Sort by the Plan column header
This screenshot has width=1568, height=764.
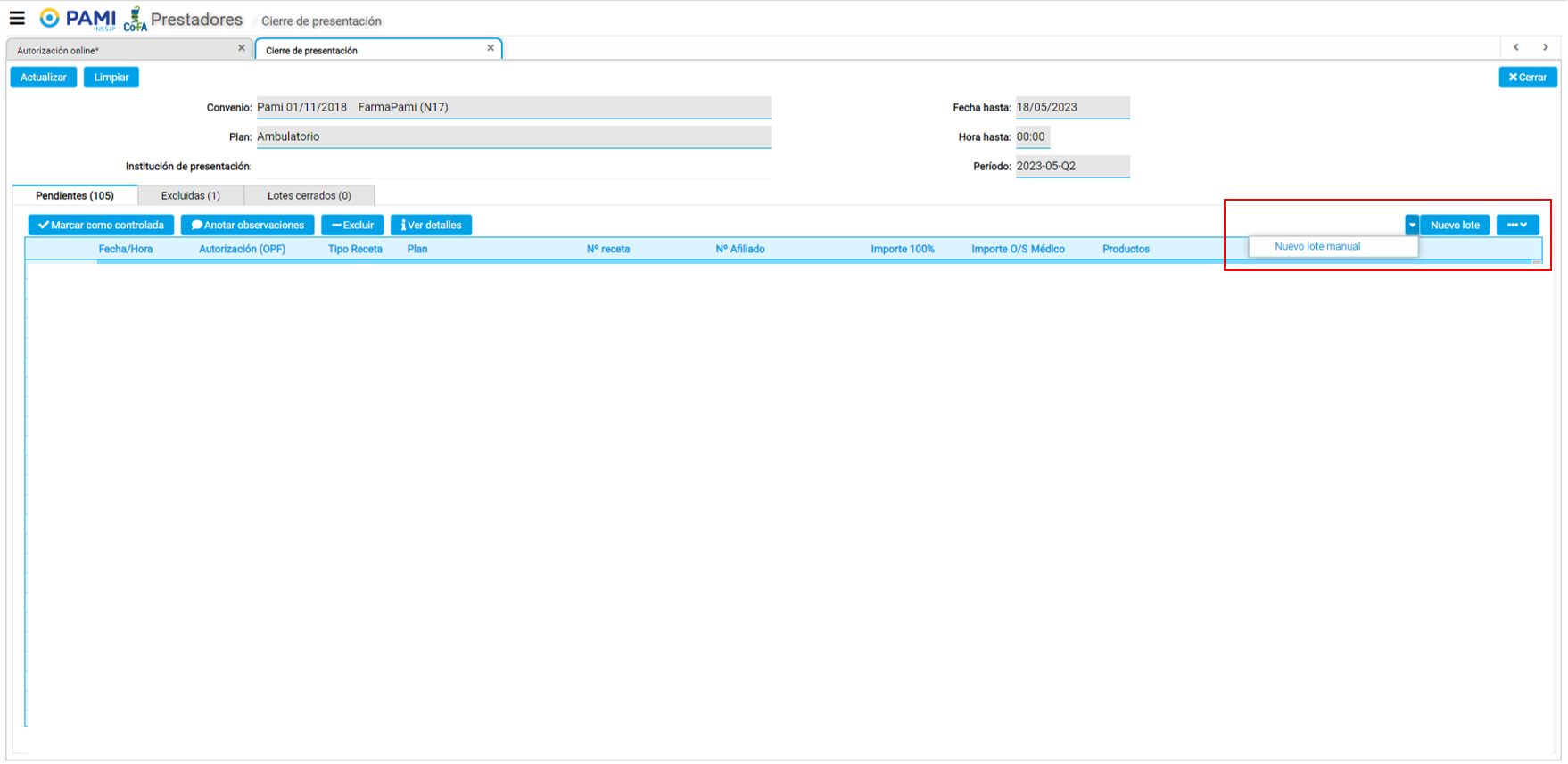(417, 250)
